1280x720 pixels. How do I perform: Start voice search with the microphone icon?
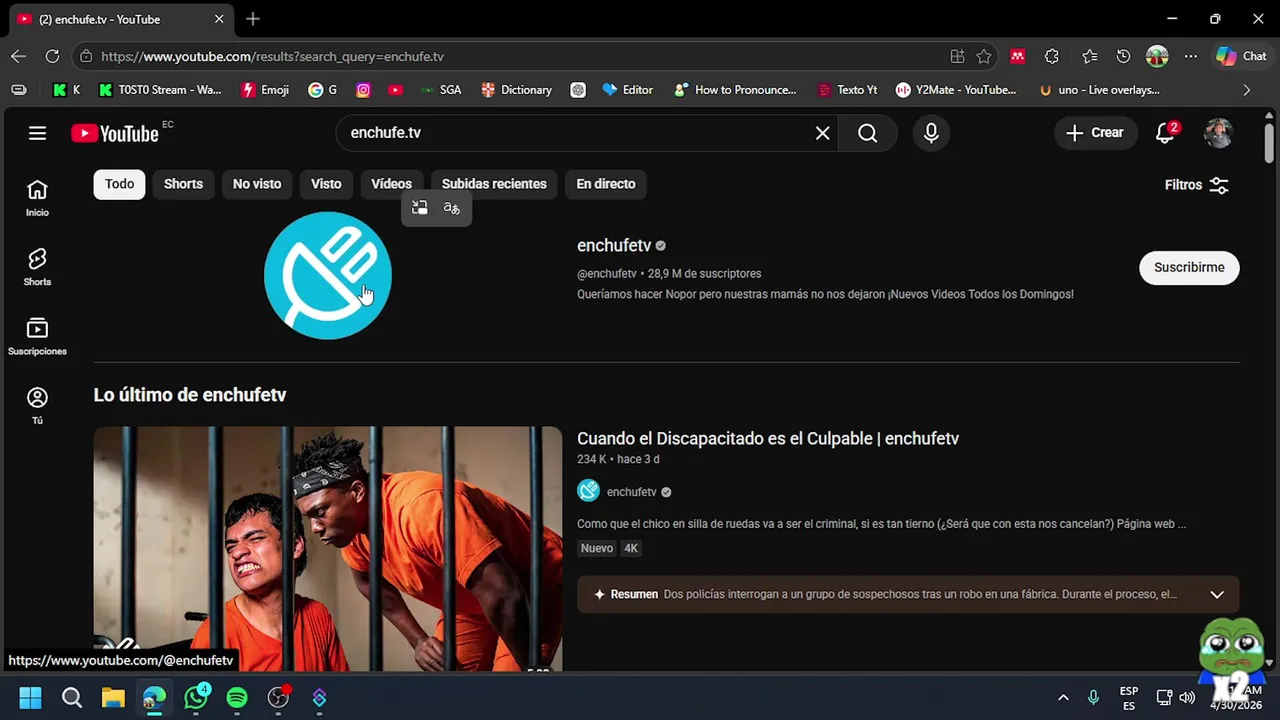(931, 133)
